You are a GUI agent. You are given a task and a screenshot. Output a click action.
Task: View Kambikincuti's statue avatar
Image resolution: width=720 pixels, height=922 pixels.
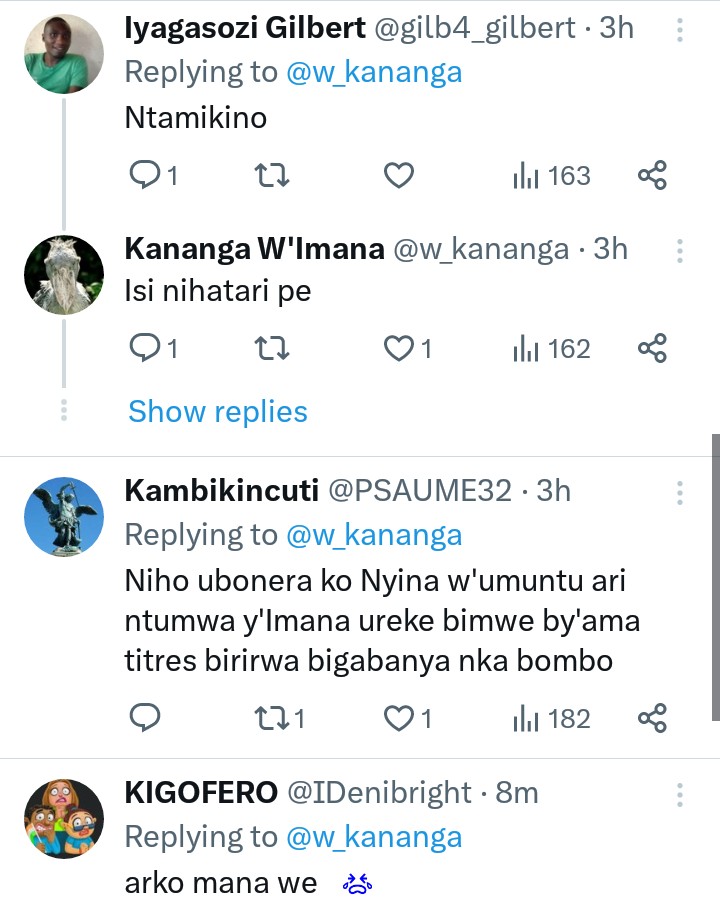(64, 517)
